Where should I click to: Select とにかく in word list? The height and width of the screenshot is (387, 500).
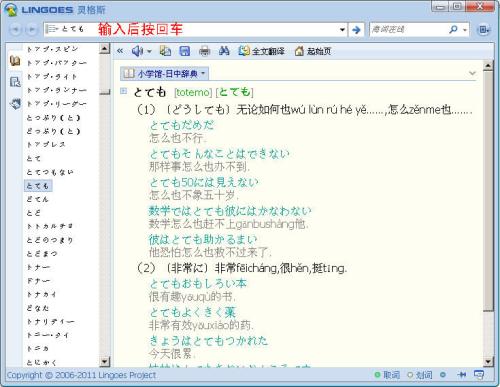tap(42, 362)
